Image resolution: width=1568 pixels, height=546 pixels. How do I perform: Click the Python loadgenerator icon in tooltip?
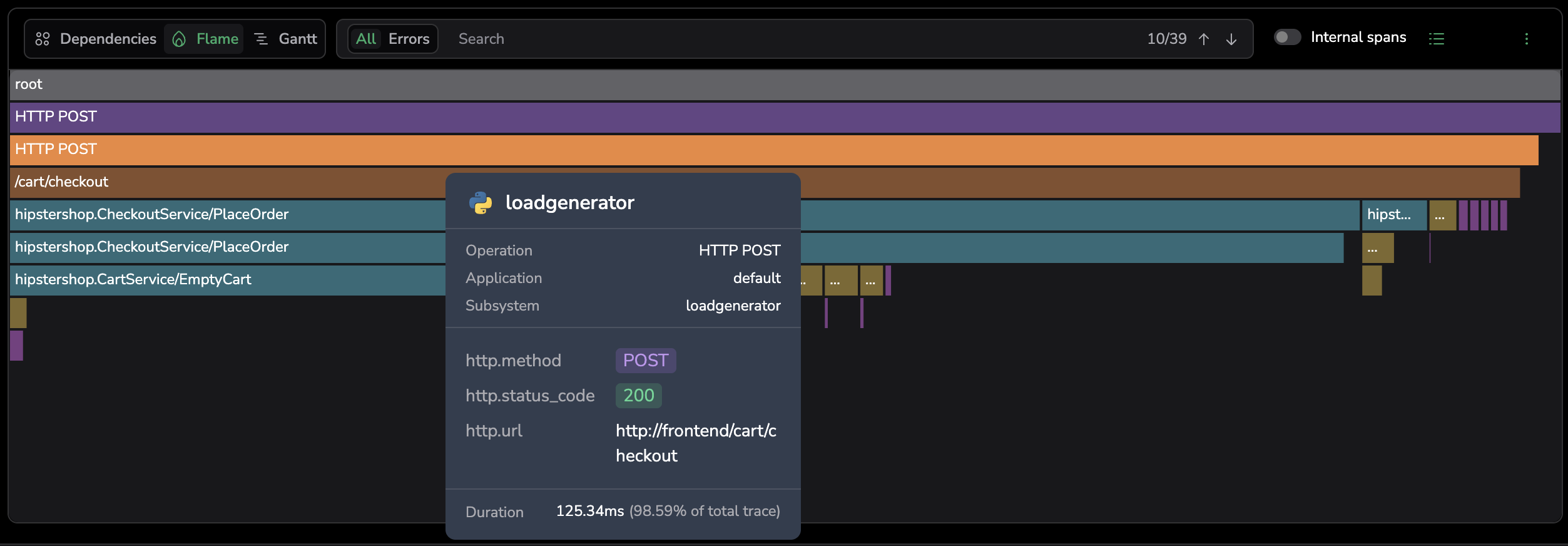tap(481, 203)
